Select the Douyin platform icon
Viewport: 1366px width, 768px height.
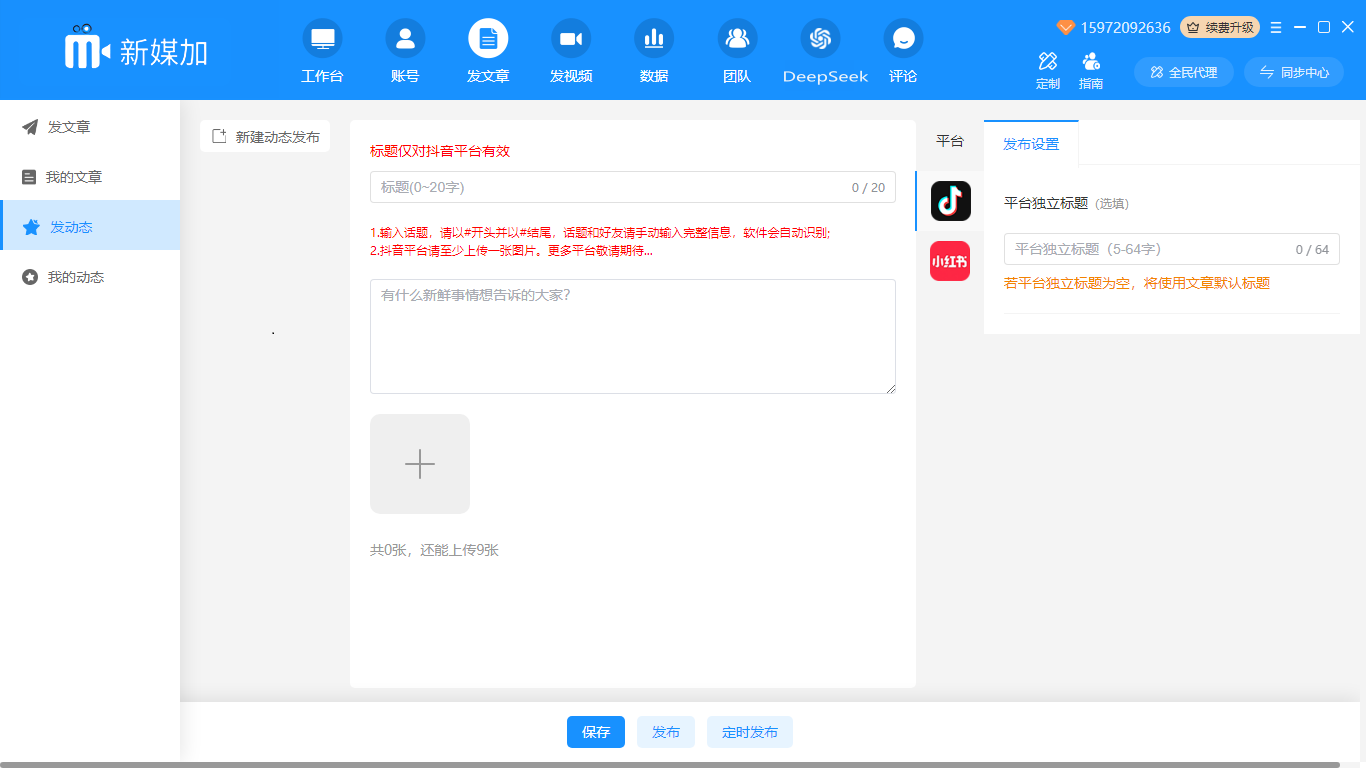coord(950,201)
